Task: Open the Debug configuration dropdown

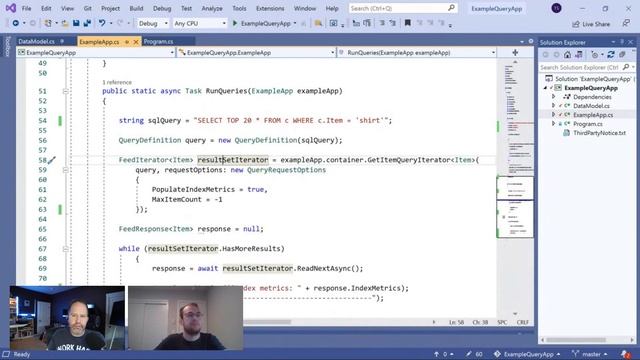Action: (x=153, y=24)
